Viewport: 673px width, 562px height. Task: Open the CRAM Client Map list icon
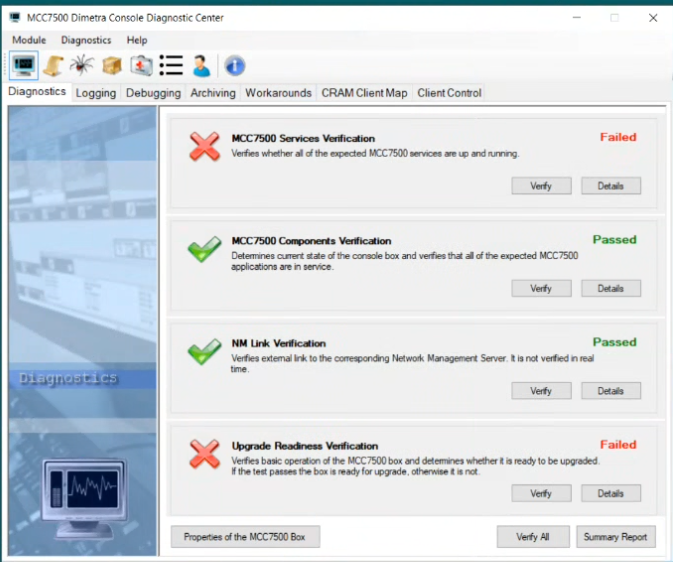[x=171, y=65]
